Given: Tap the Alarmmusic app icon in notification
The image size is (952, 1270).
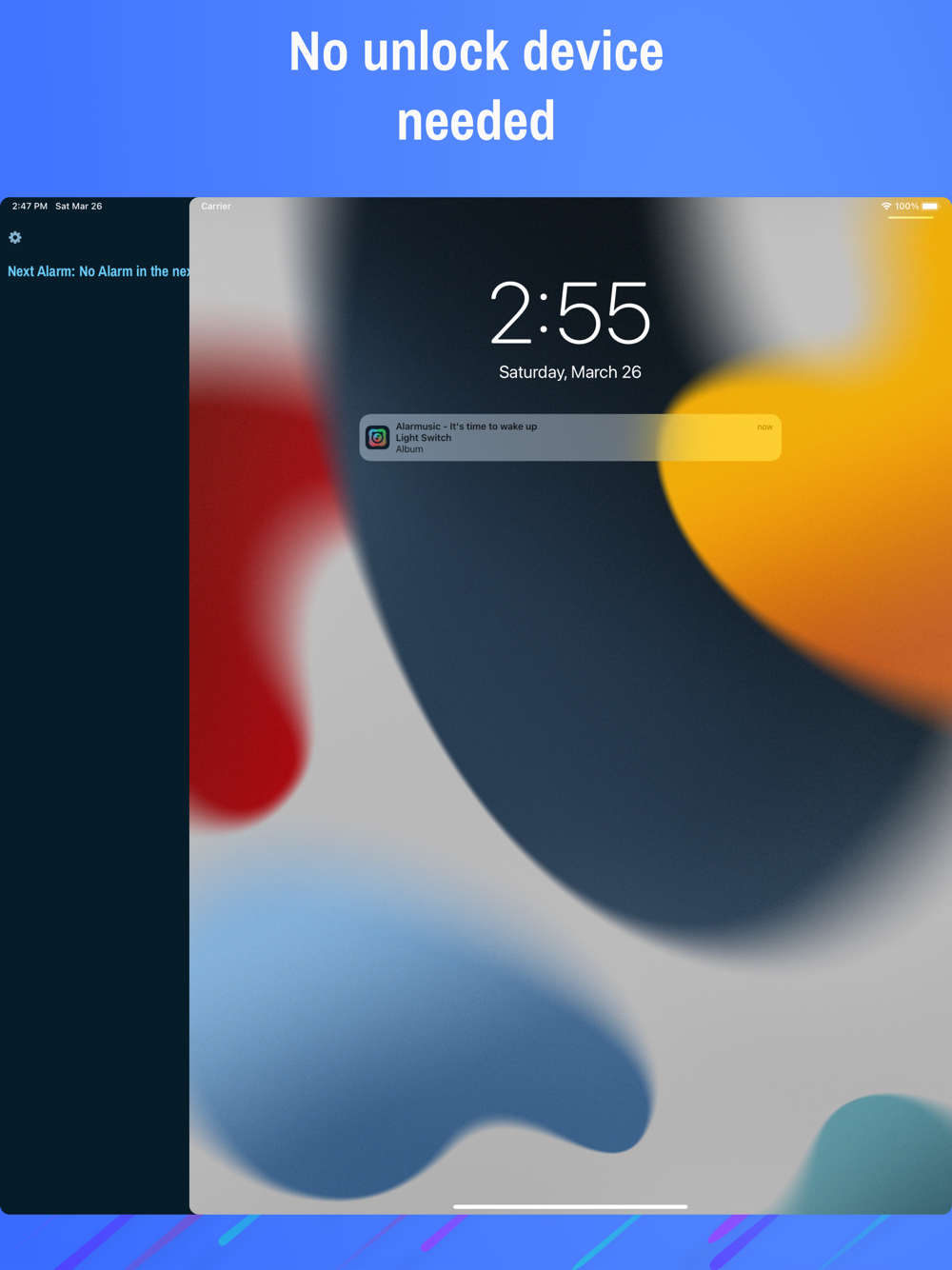Looking at the screenshot, I should point(378,438).
